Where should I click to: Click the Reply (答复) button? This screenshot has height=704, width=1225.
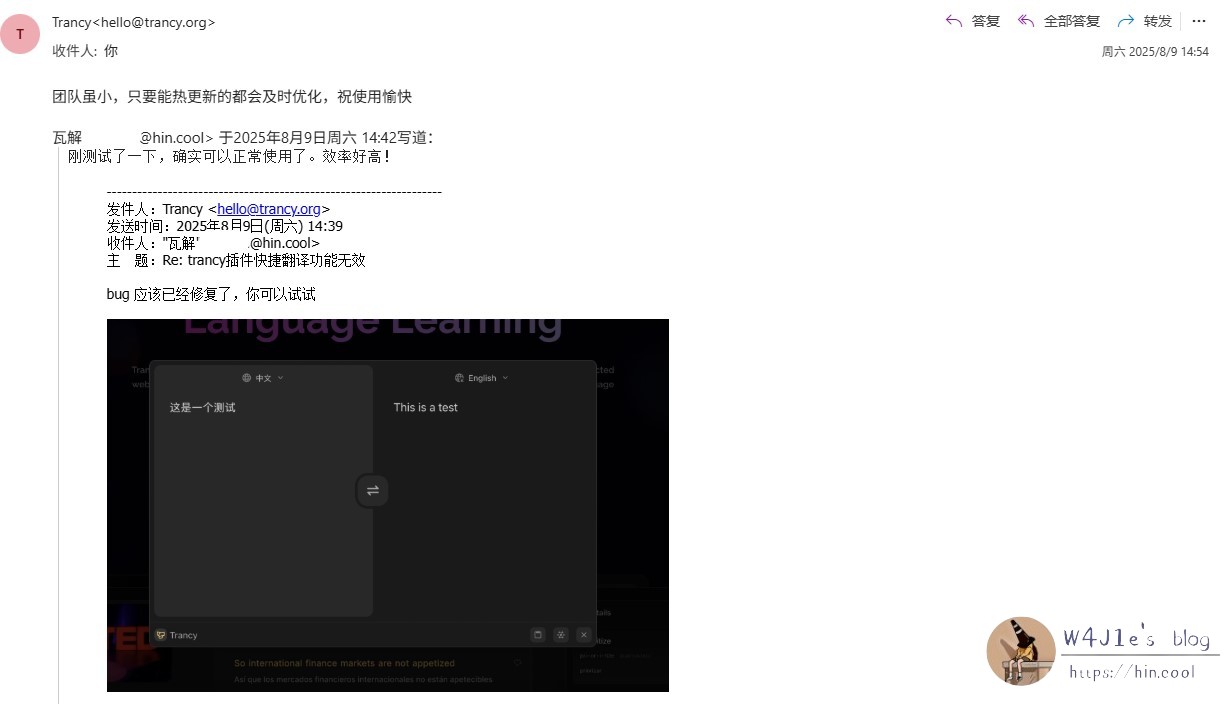coord(972,21)
